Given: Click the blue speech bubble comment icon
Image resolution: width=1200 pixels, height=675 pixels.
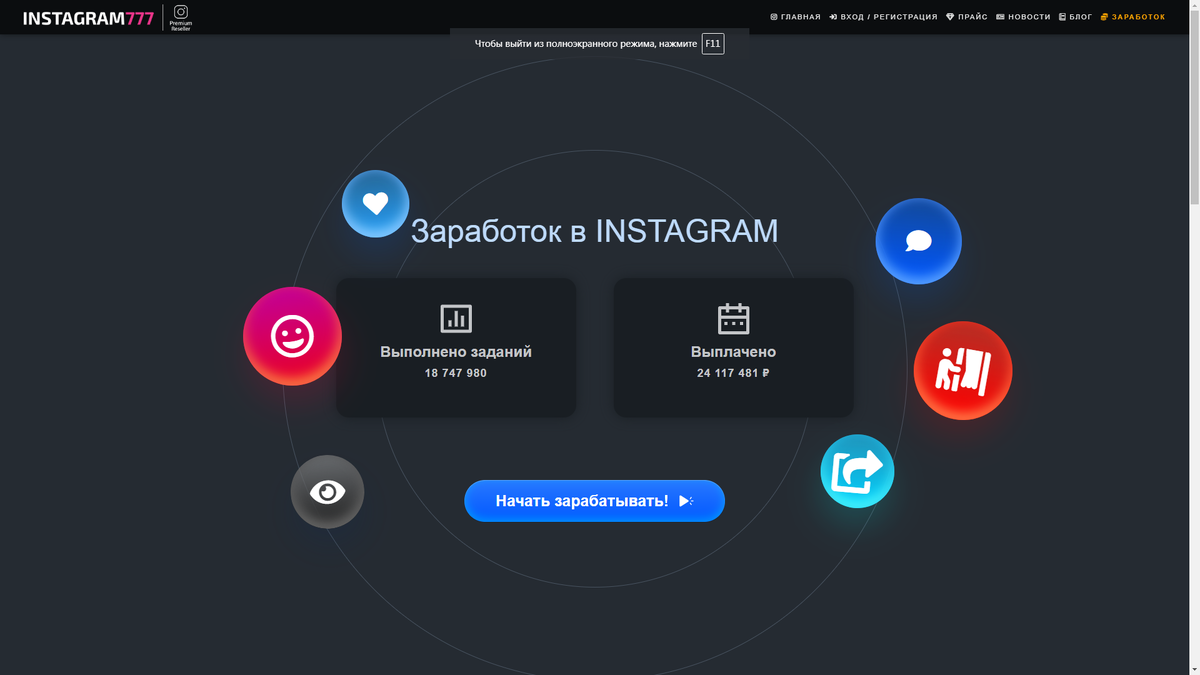Looking at the screenshot, I should [x=918, y=241].
